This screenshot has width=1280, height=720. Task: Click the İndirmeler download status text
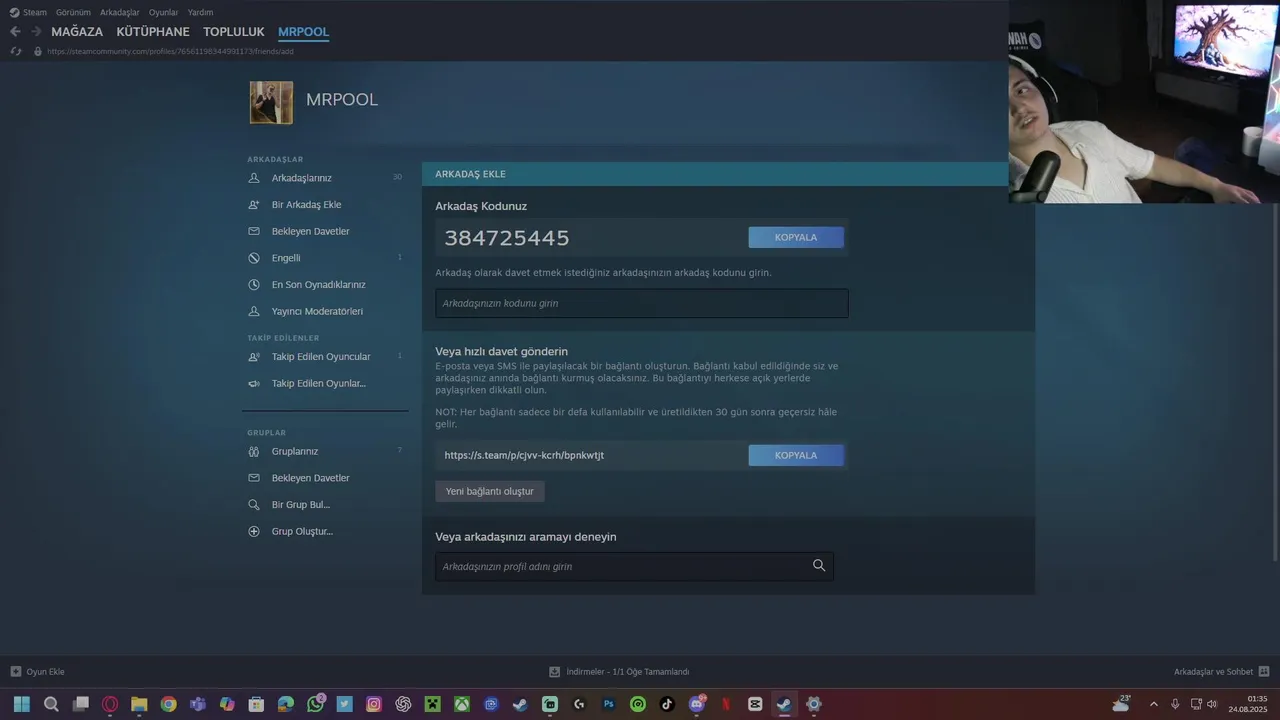(628, 672)
